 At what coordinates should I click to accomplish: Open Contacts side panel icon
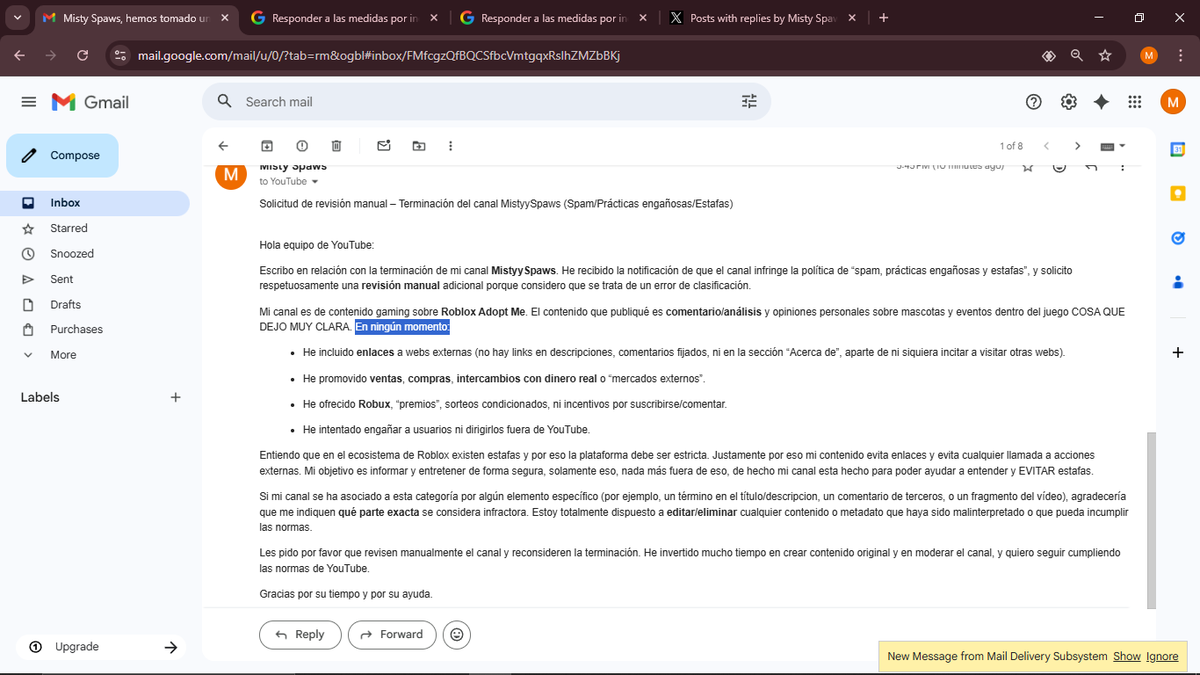point(1178,282)
